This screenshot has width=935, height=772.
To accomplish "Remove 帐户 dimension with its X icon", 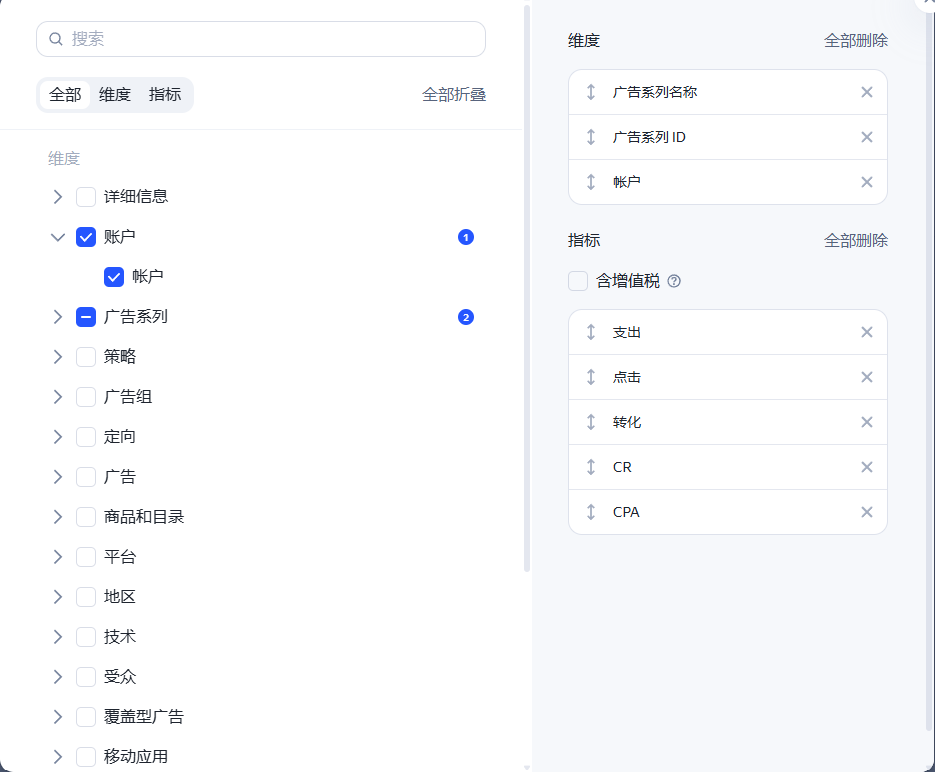I will (866, 182).
